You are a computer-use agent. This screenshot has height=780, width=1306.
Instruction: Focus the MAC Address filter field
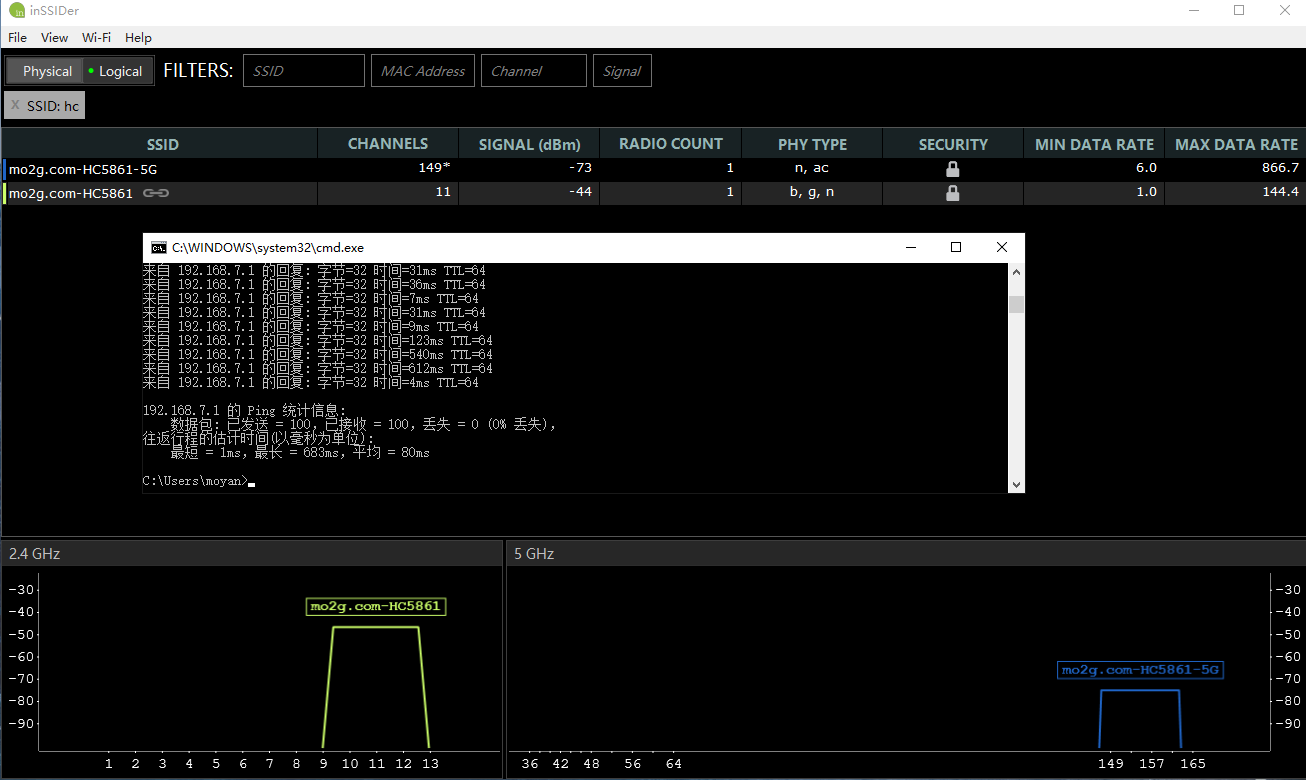423,71
